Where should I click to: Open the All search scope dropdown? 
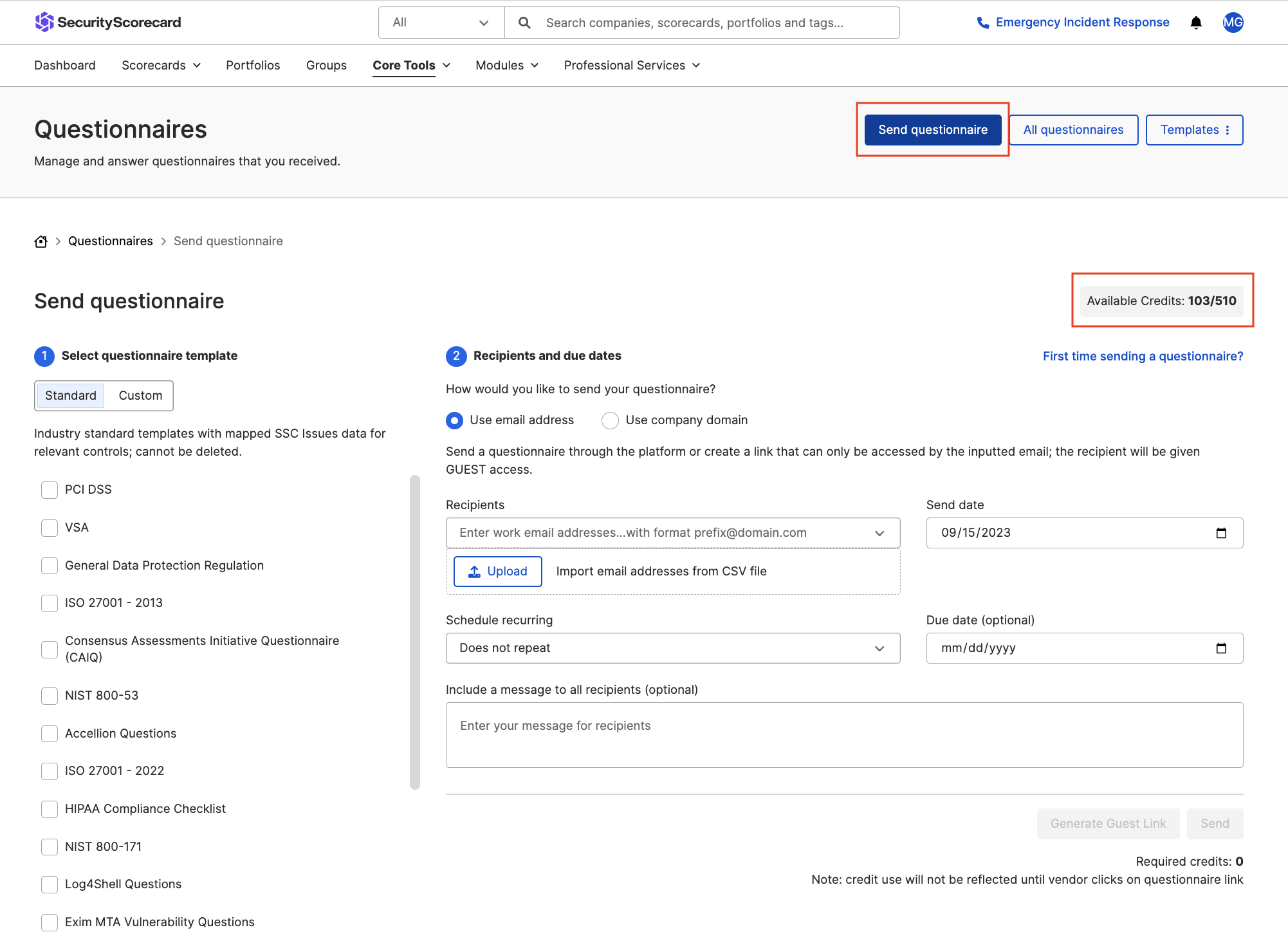coord(440,22)
